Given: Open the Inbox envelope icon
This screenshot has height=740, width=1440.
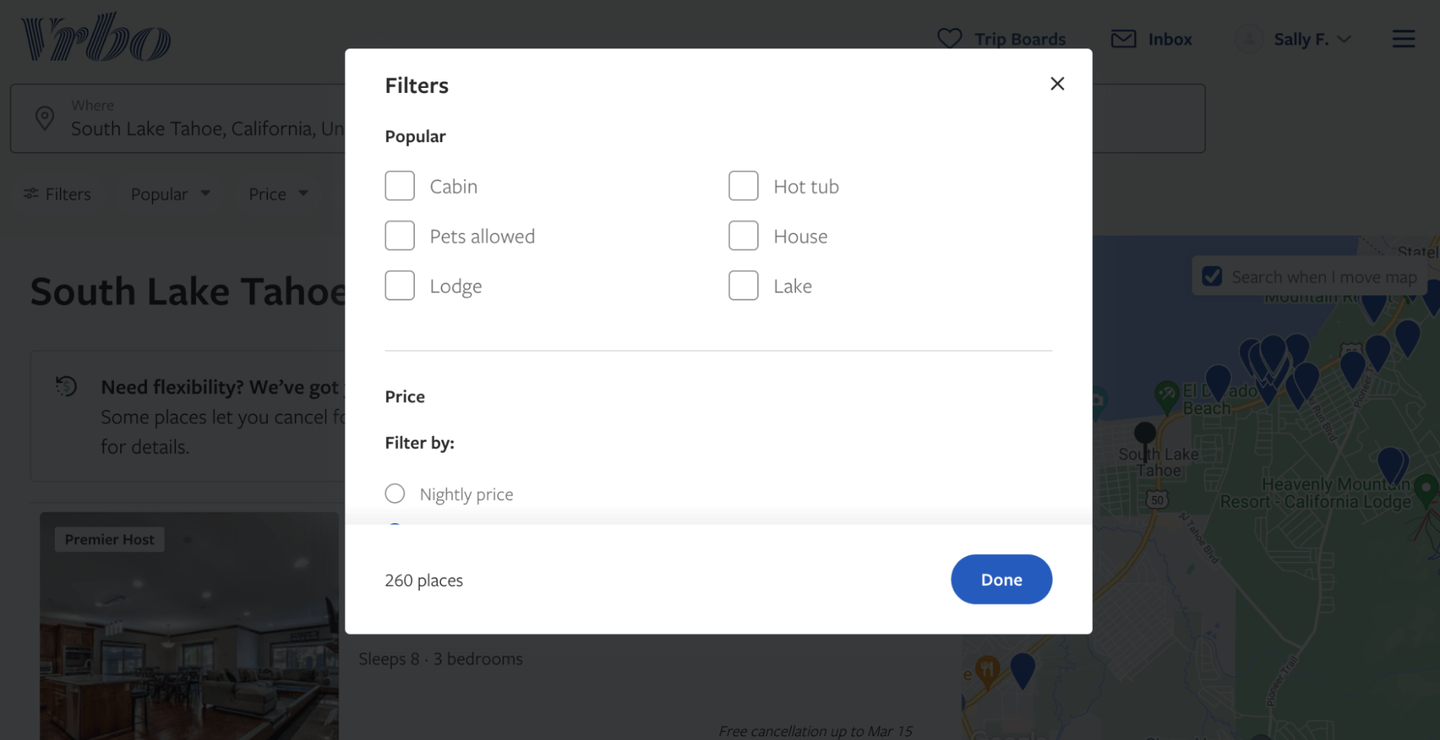Looking at the screenshot, I should (1123, 39).
